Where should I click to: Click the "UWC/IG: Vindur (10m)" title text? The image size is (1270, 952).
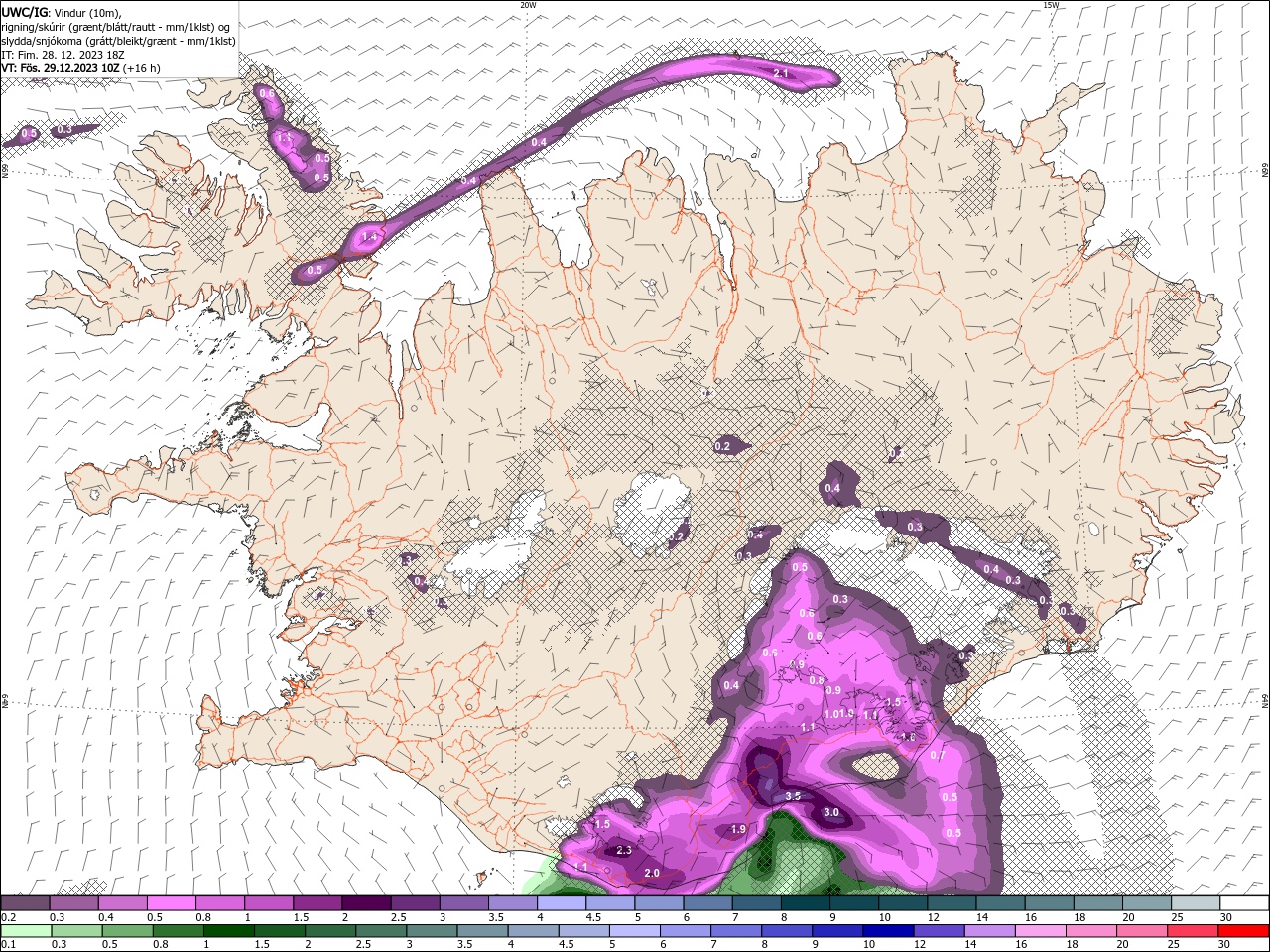(x=62, y=12)
